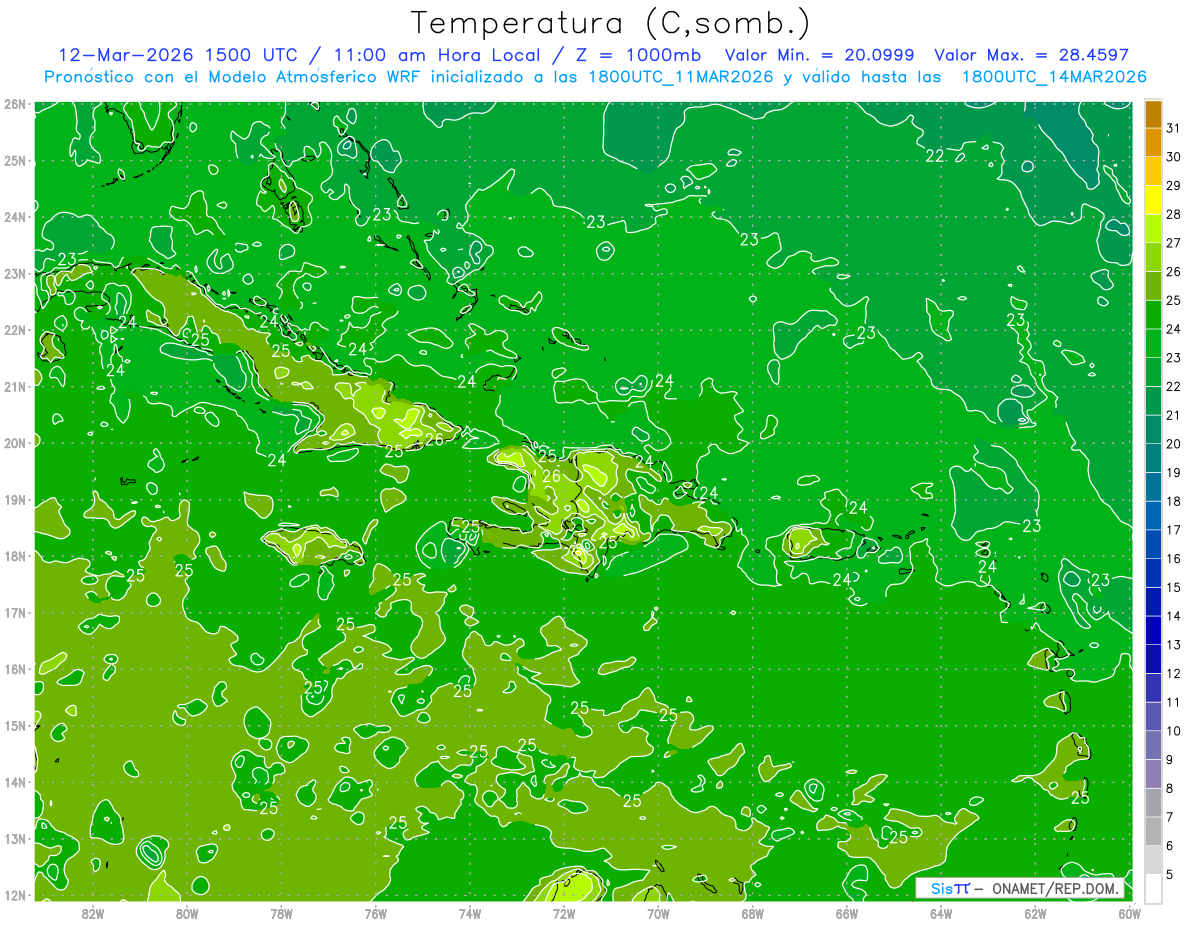Click the 22N latitude axis label
Viewport: 1200px width, 927px height.
[x=14, y=330]
